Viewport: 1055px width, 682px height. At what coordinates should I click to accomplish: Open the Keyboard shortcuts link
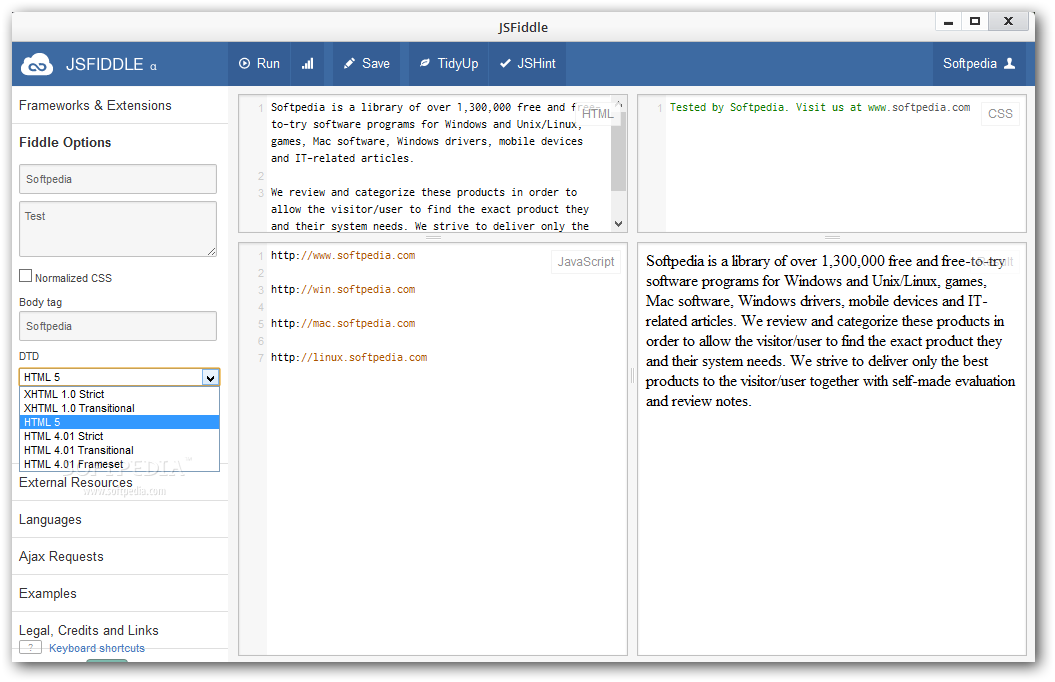(97, 648)
